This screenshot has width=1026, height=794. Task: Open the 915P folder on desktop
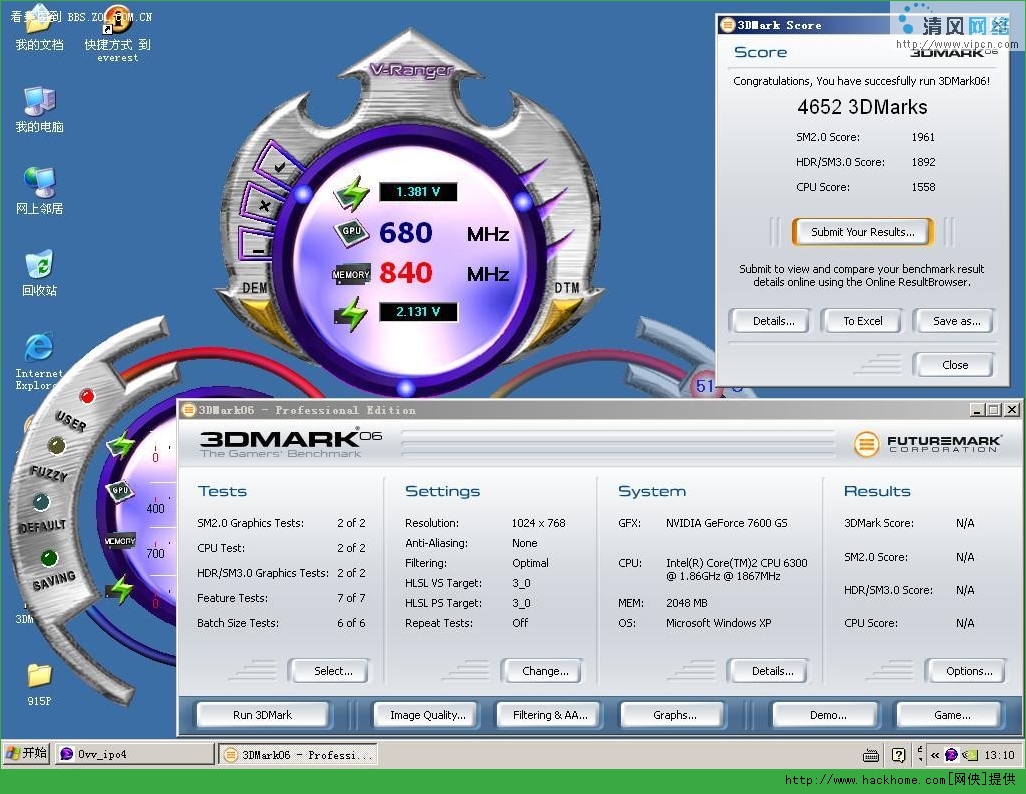pos(39,685)
